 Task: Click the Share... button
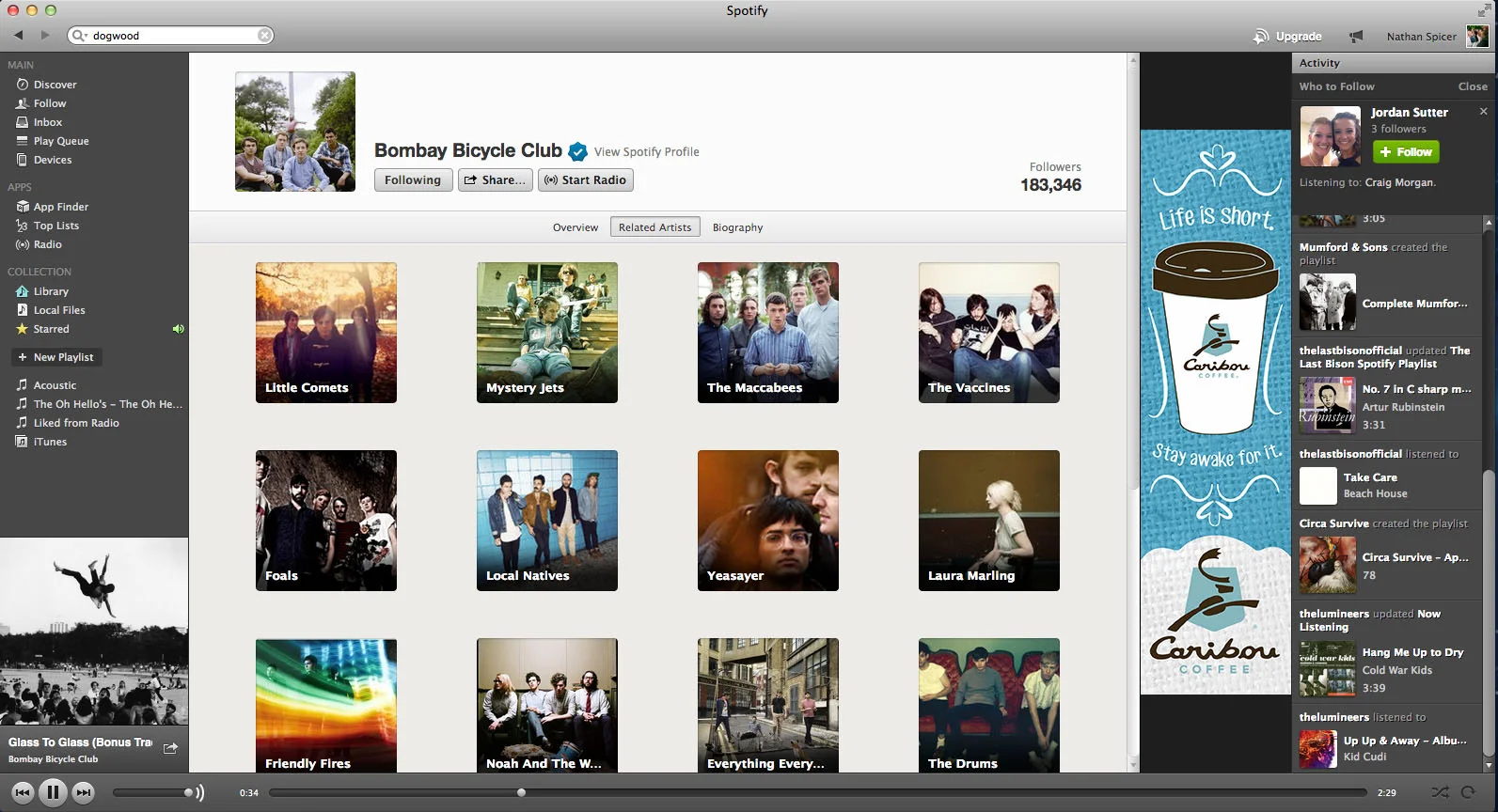click(x=495, y=180)
